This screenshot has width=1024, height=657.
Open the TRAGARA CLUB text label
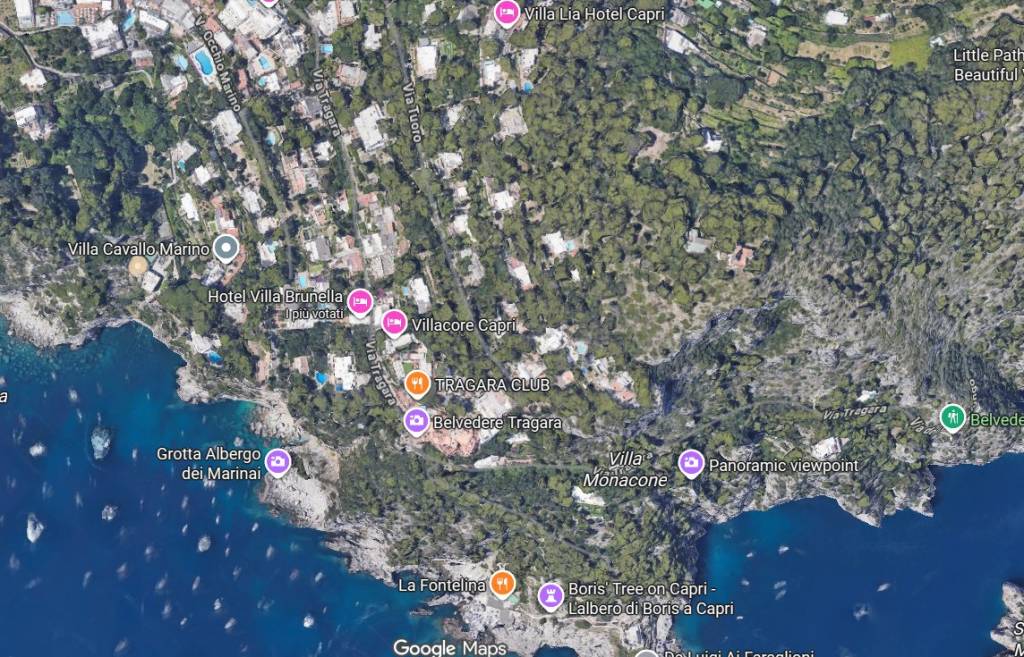(492, 385)
